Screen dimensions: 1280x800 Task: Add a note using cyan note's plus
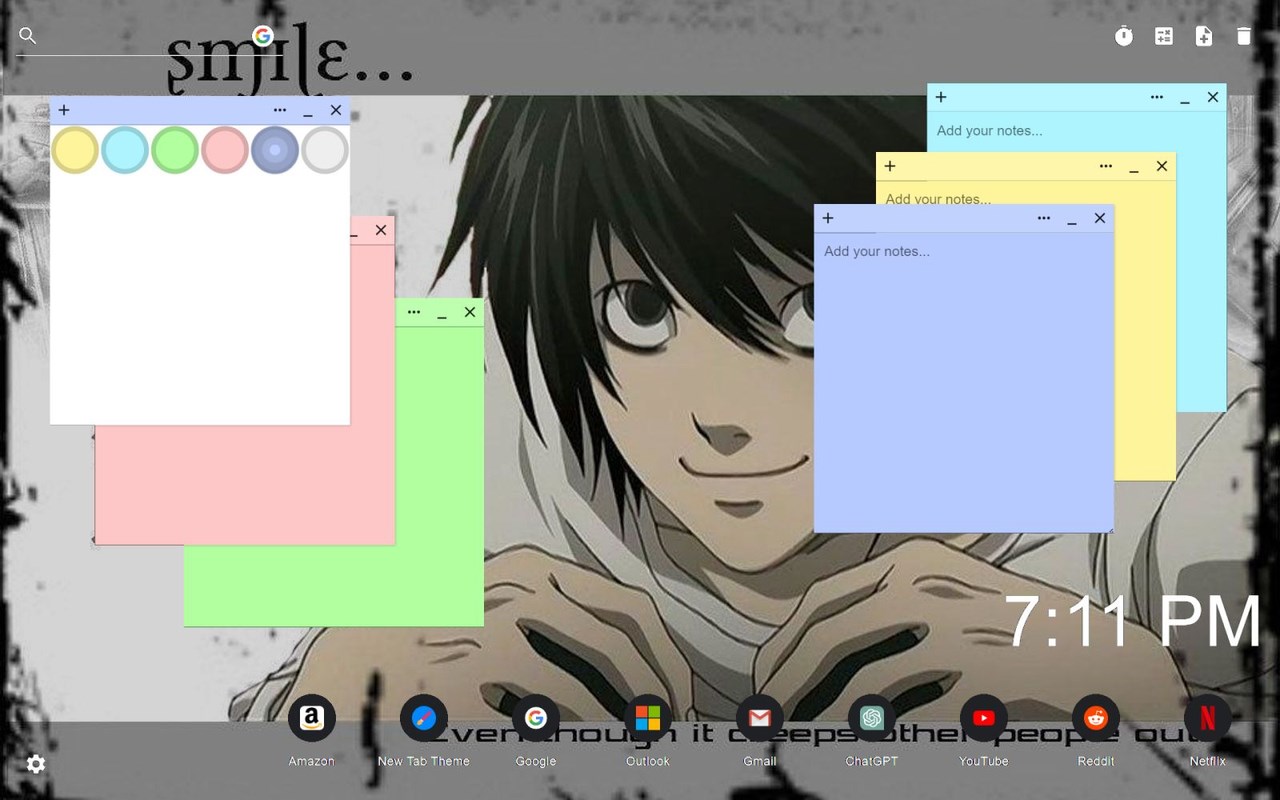[941, 97]
